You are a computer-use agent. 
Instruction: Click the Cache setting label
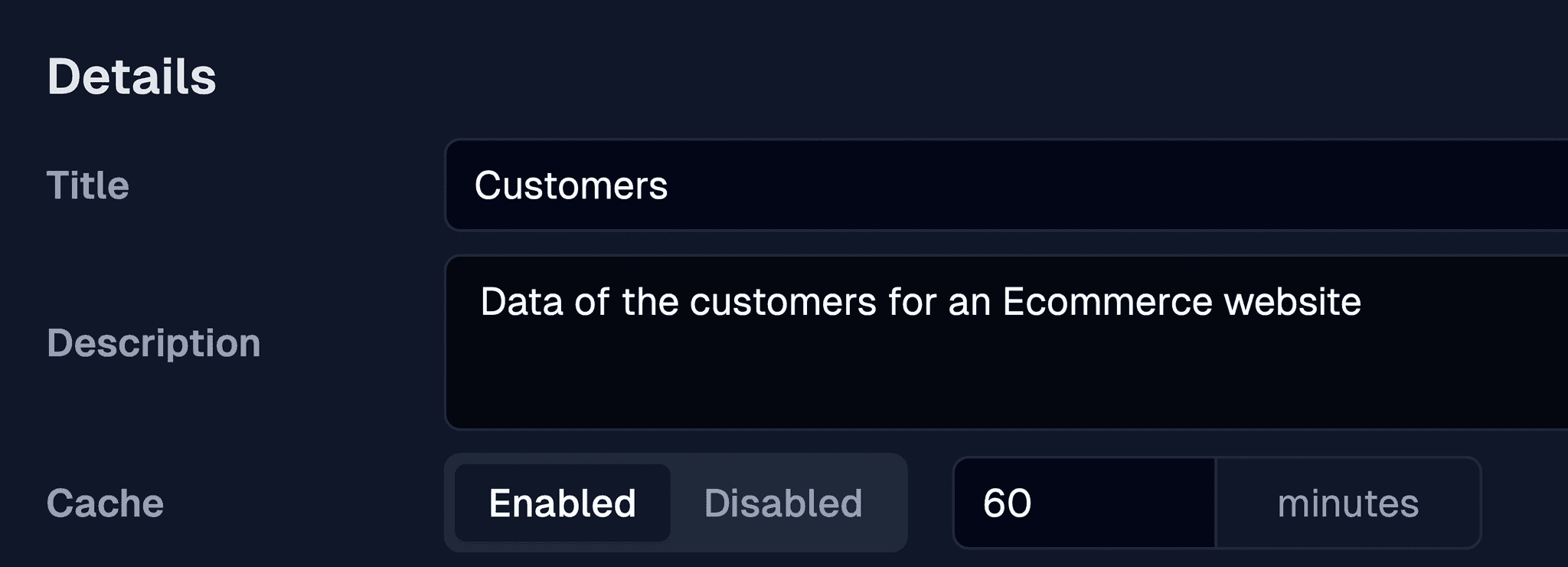(105, 503)
